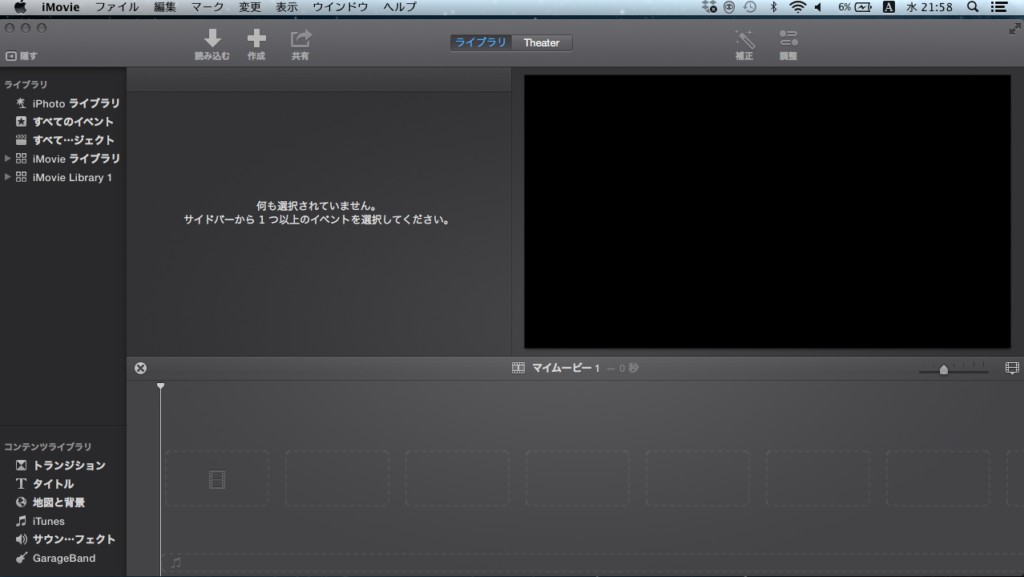Open the ヘルプ menu

[400, 7]
